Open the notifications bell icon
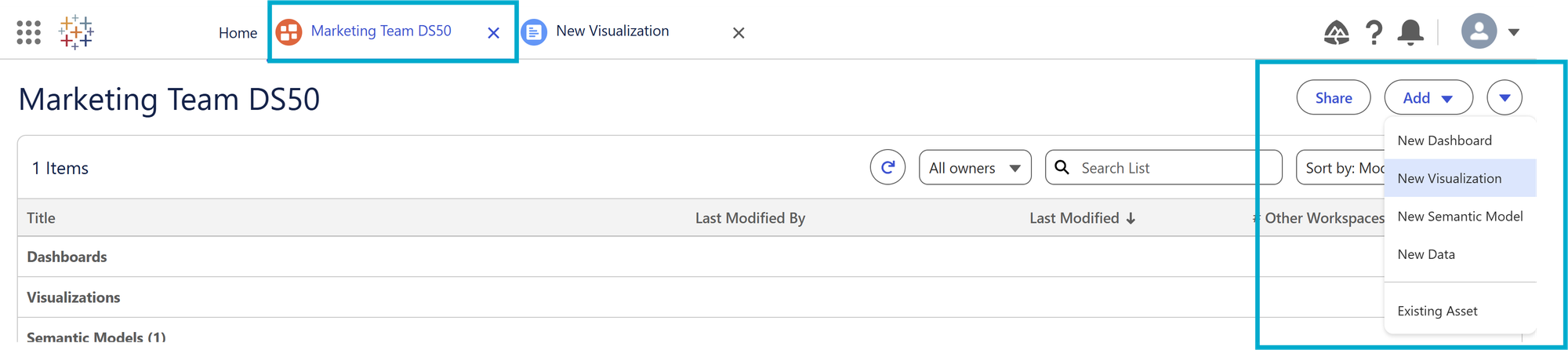 (x=1410, y=32)
